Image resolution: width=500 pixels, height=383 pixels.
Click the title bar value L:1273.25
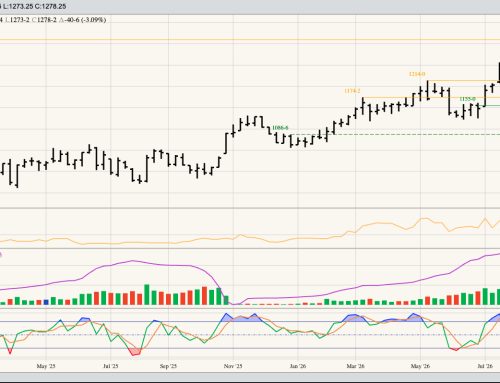pyautogui.click(x=18, y=6)
